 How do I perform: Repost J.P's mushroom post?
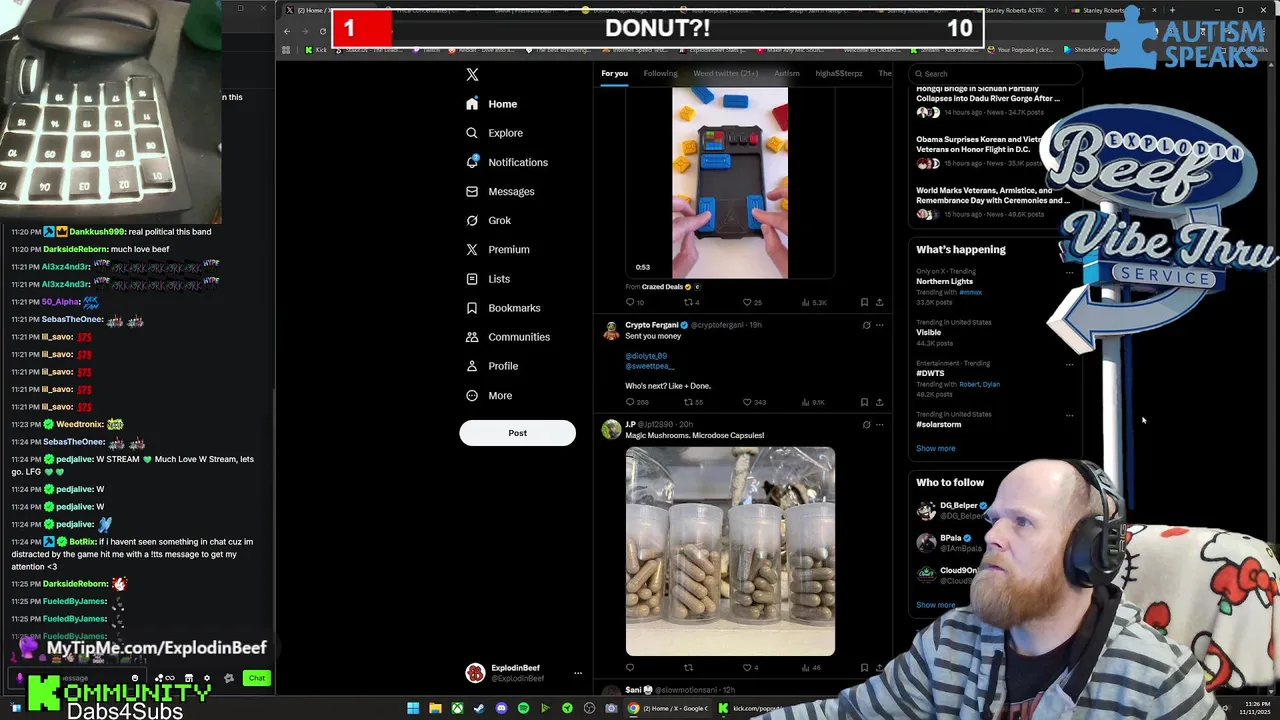point(688,667)
